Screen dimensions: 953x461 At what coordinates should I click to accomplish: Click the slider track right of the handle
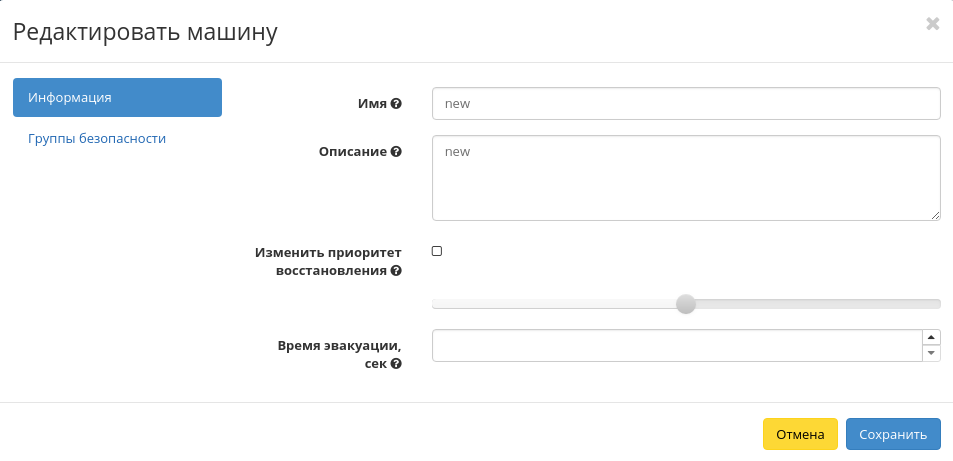point(820,304)
